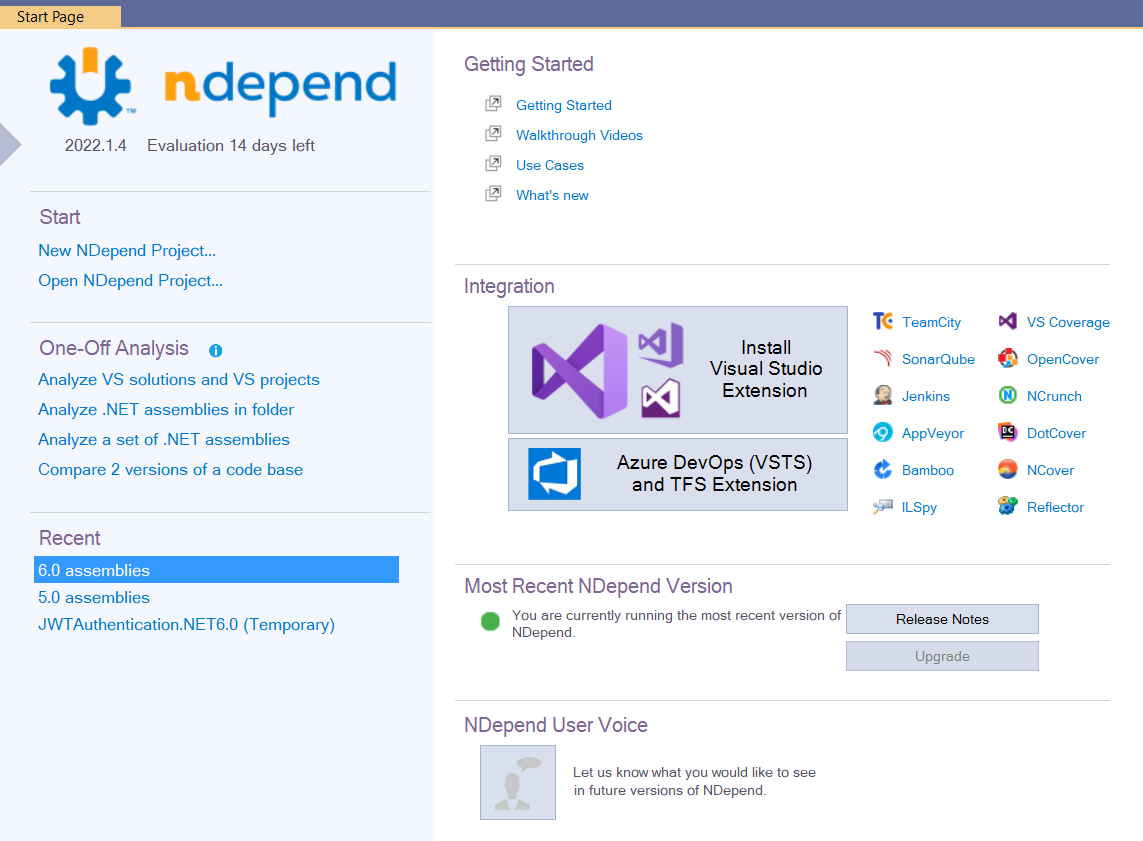Open the Bamboo integration link

[927, 470]
